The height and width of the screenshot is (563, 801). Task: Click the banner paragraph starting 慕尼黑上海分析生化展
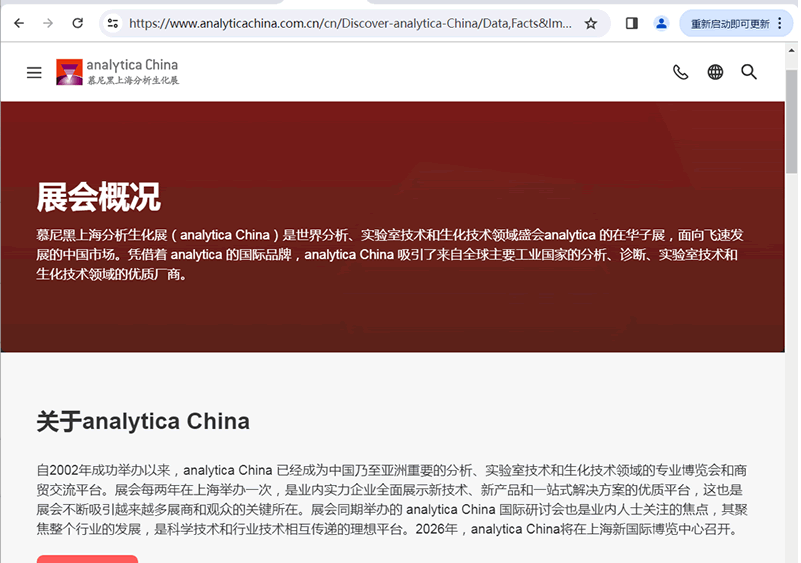click(390, 254)
